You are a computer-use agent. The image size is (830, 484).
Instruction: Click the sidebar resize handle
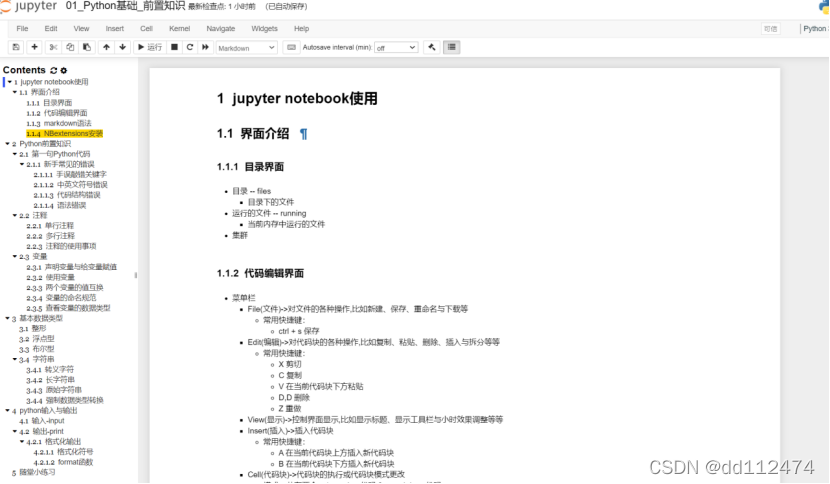coord(136,275)
